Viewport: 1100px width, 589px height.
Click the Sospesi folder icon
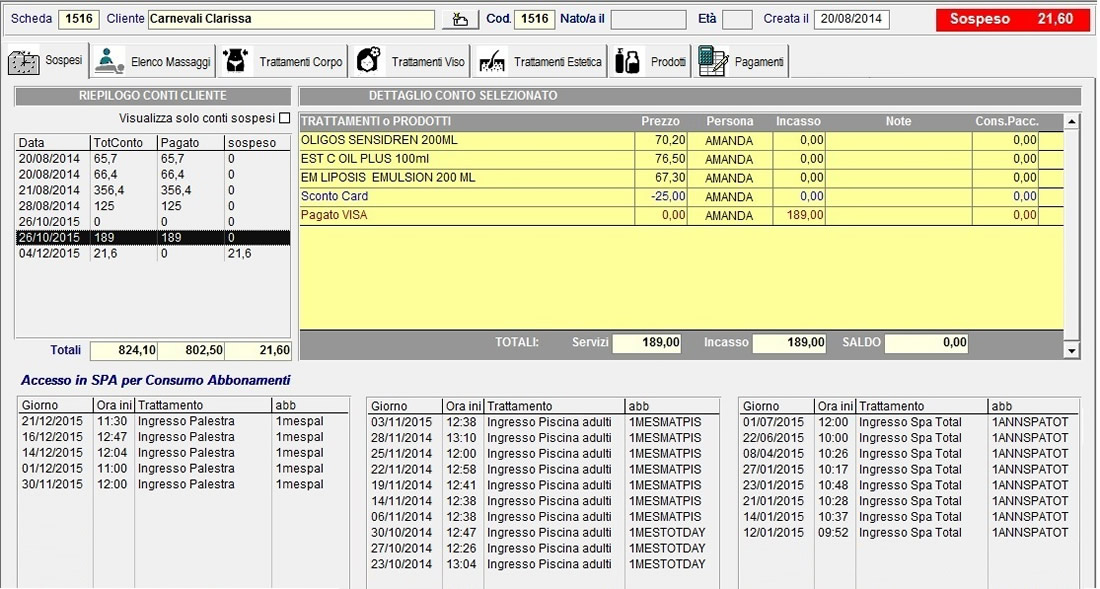24,62
